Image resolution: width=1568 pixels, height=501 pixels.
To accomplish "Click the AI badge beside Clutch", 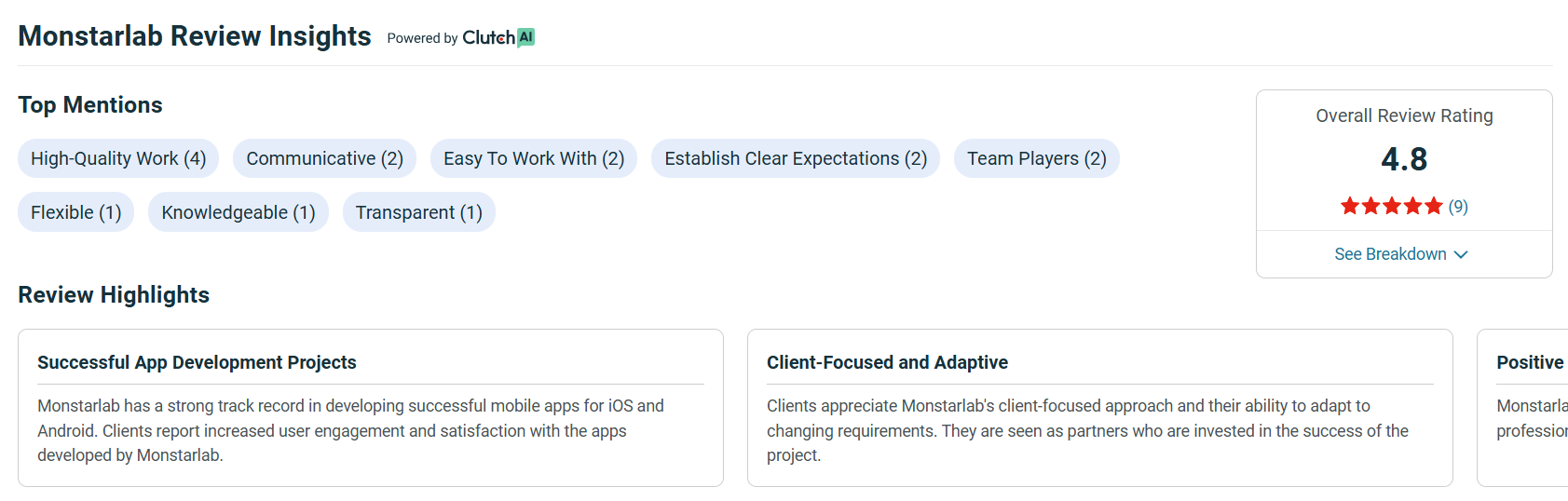I will point(526,36).
